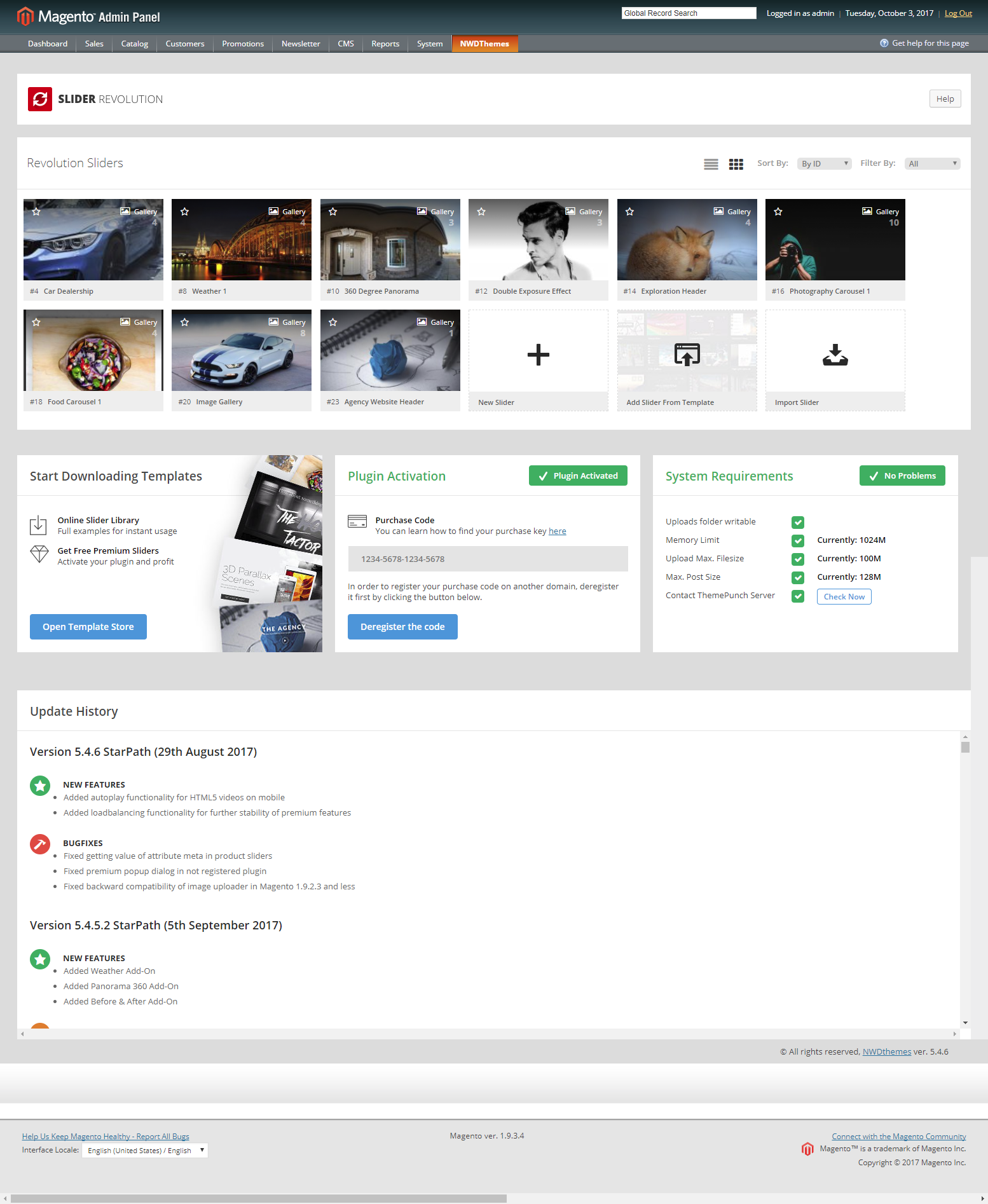This screenshot has height=1204, width=988.
Task: Click the Add Slider From Template icon
Action: click(687, 355)
